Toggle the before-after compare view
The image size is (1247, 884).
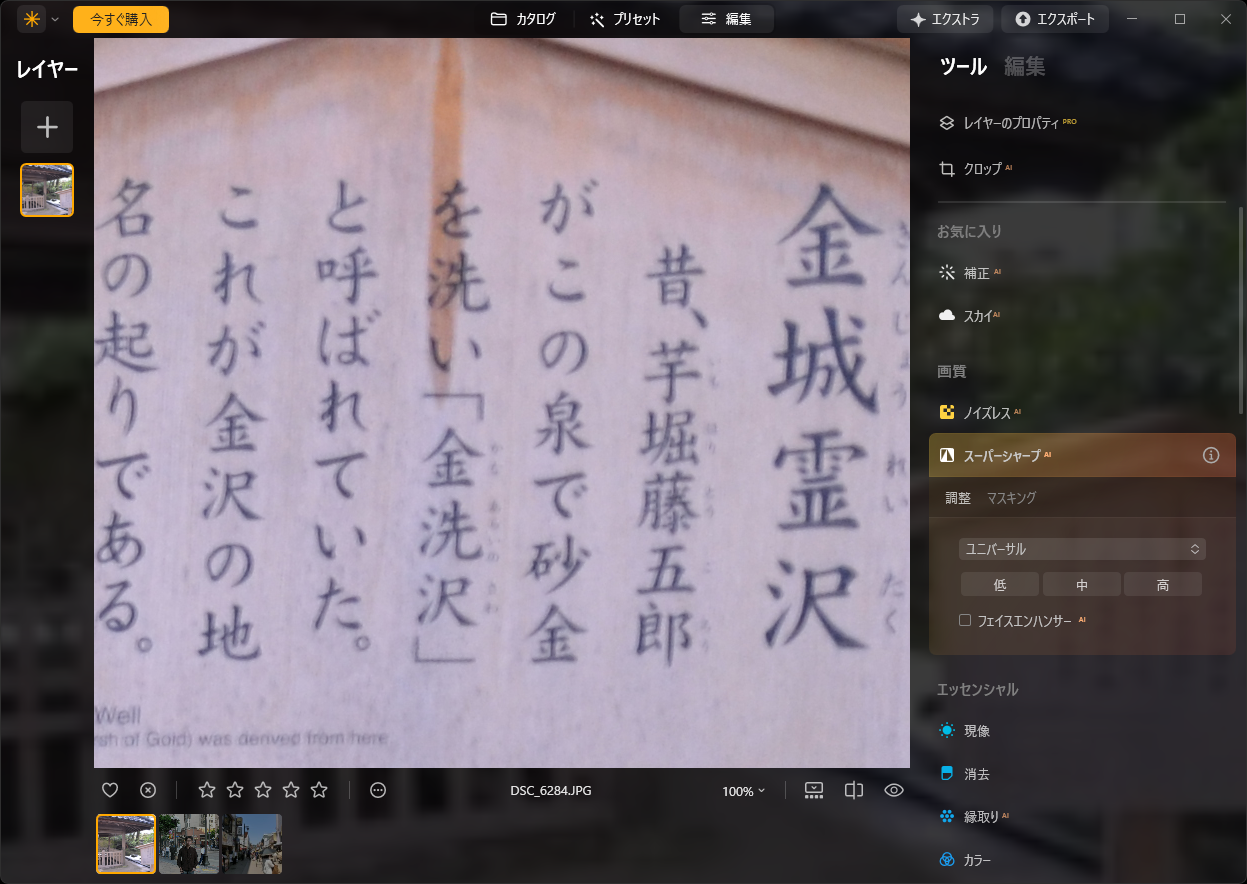point(853,789)
